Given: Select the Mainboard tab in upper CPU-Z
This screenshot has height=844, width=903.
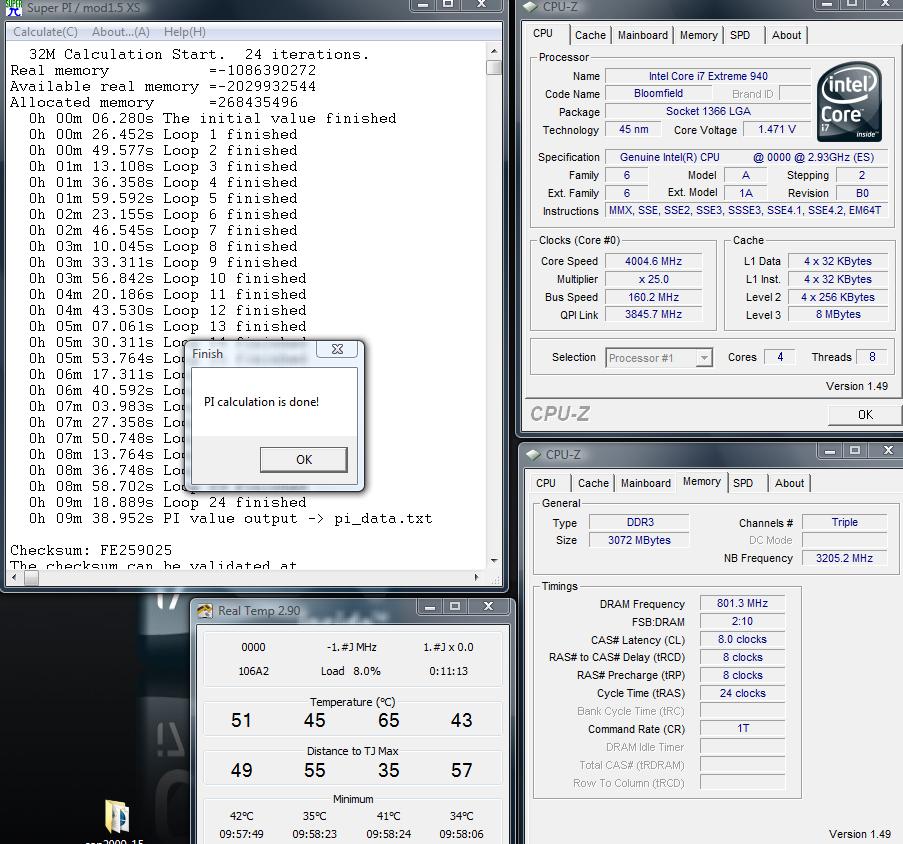Looking at the screenshot, I should click(x=643, y=35).
